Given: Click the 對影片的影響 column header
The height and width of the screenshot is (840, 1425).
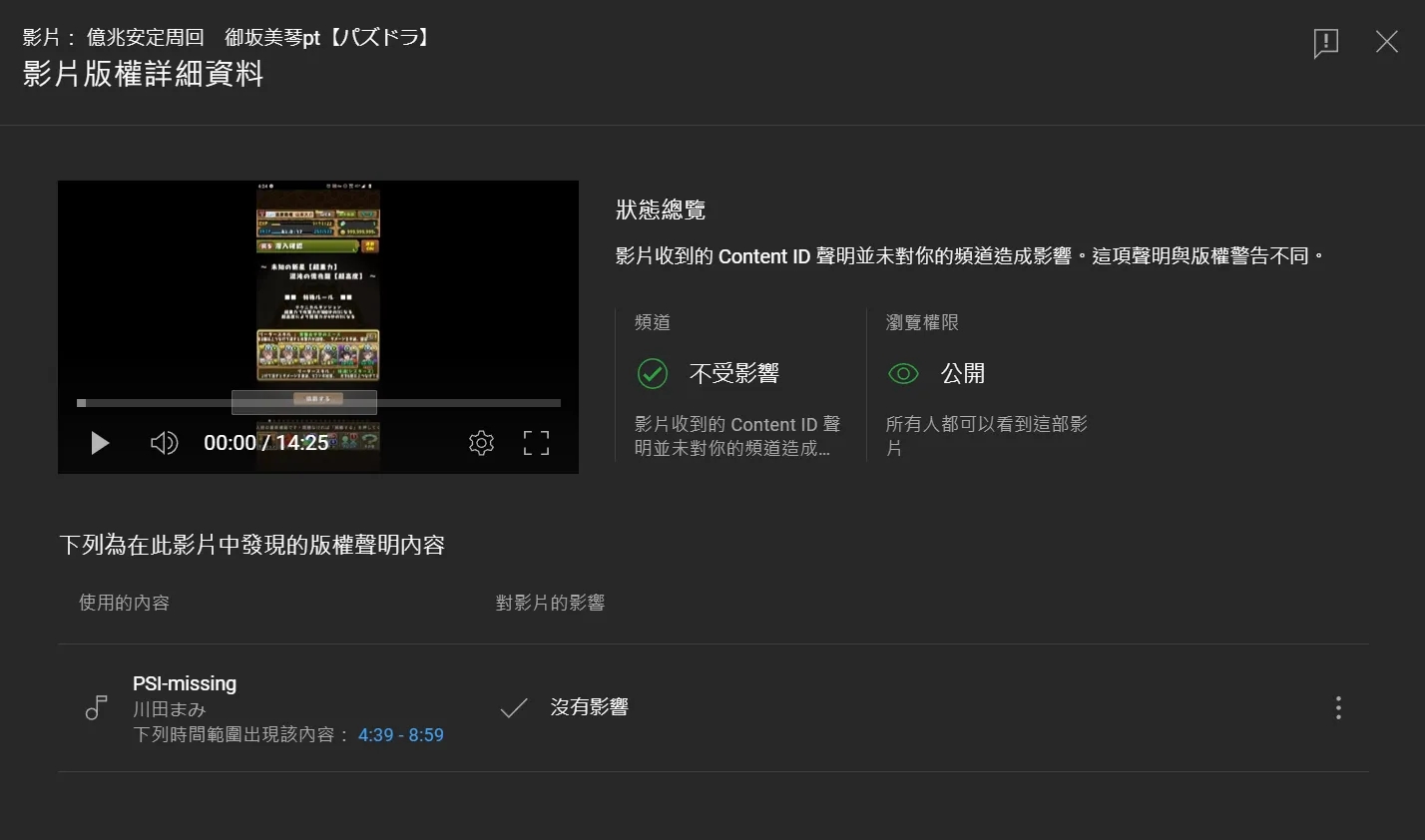Looking at the screenshot, I should (550, 603).
